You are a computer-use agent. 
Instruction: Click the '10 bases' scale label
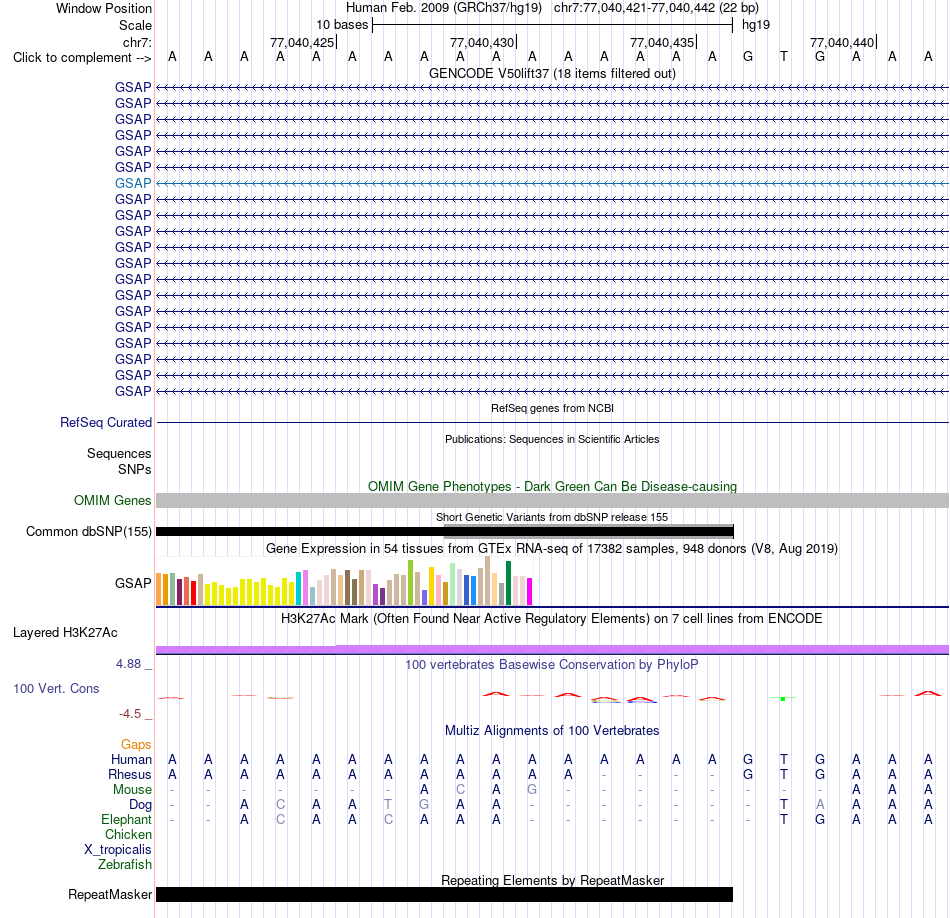coord(342,25)
